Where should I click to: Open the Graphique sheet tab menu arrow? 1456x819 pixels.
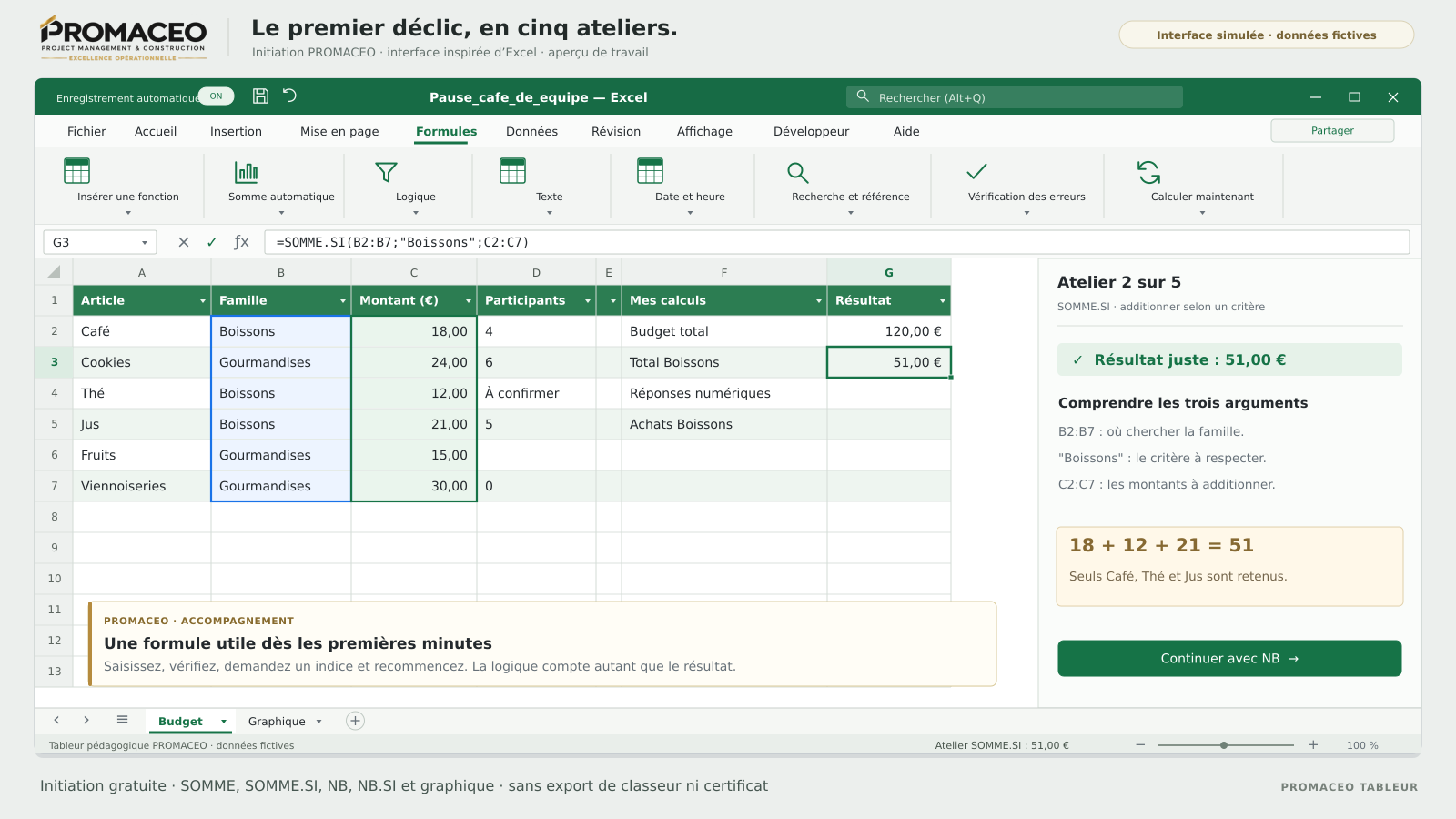(319, 722)
